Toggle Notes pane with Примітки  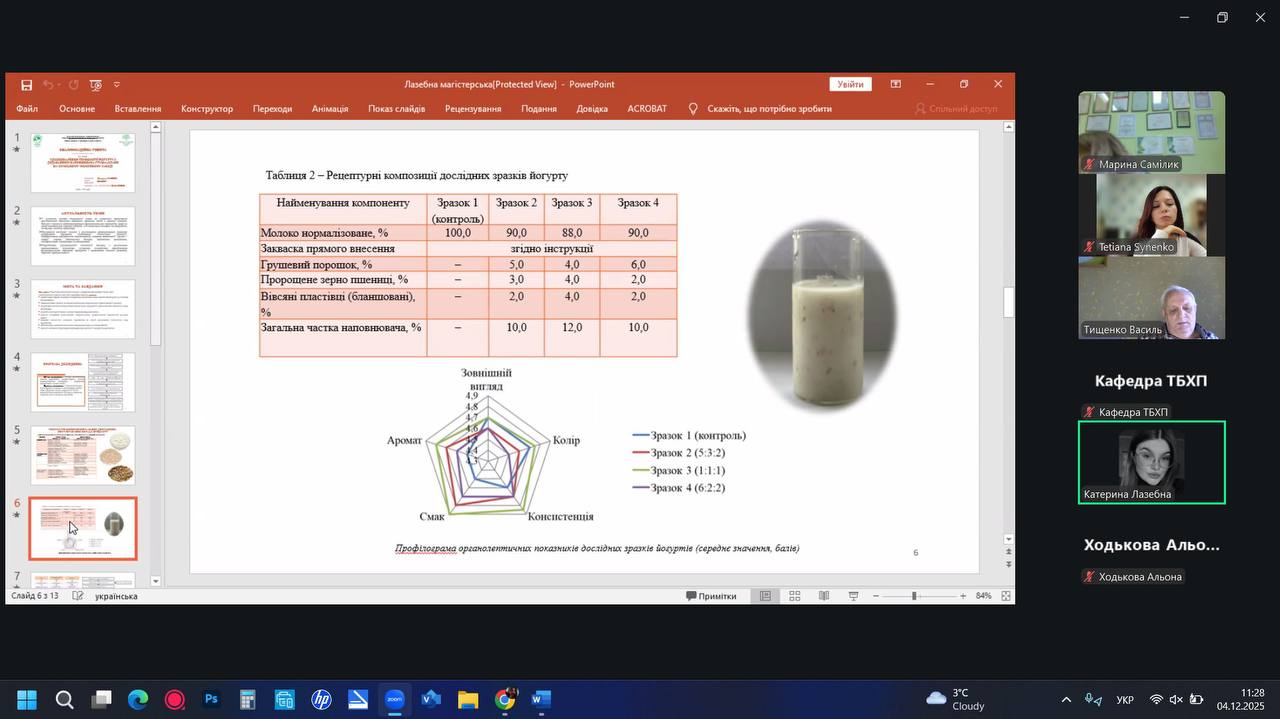click(x=711, y=596)
